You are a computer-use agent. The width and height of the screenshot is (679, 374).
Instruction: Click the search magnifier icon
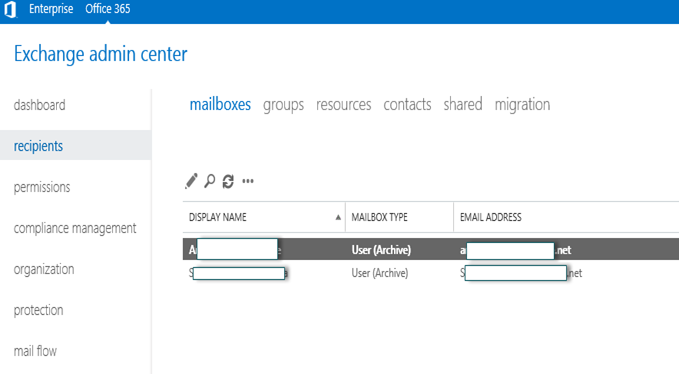[x=210, y=181]
